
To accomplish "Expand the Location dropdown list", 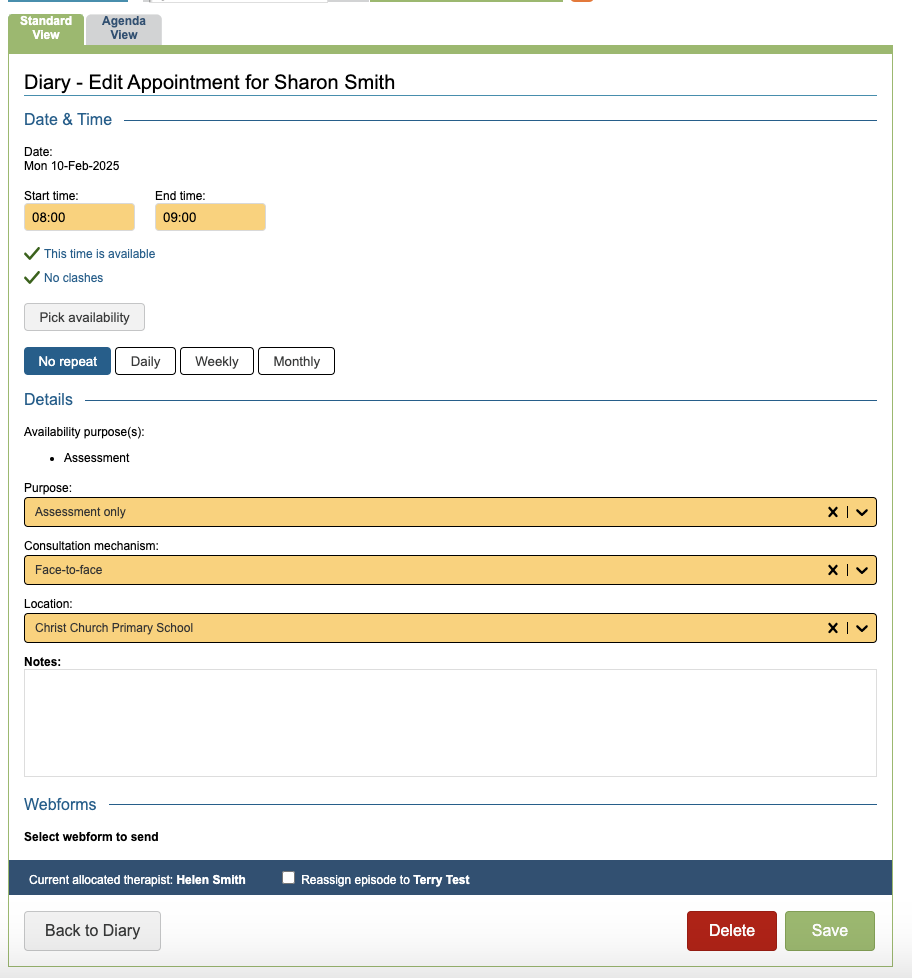I will 862,628.
